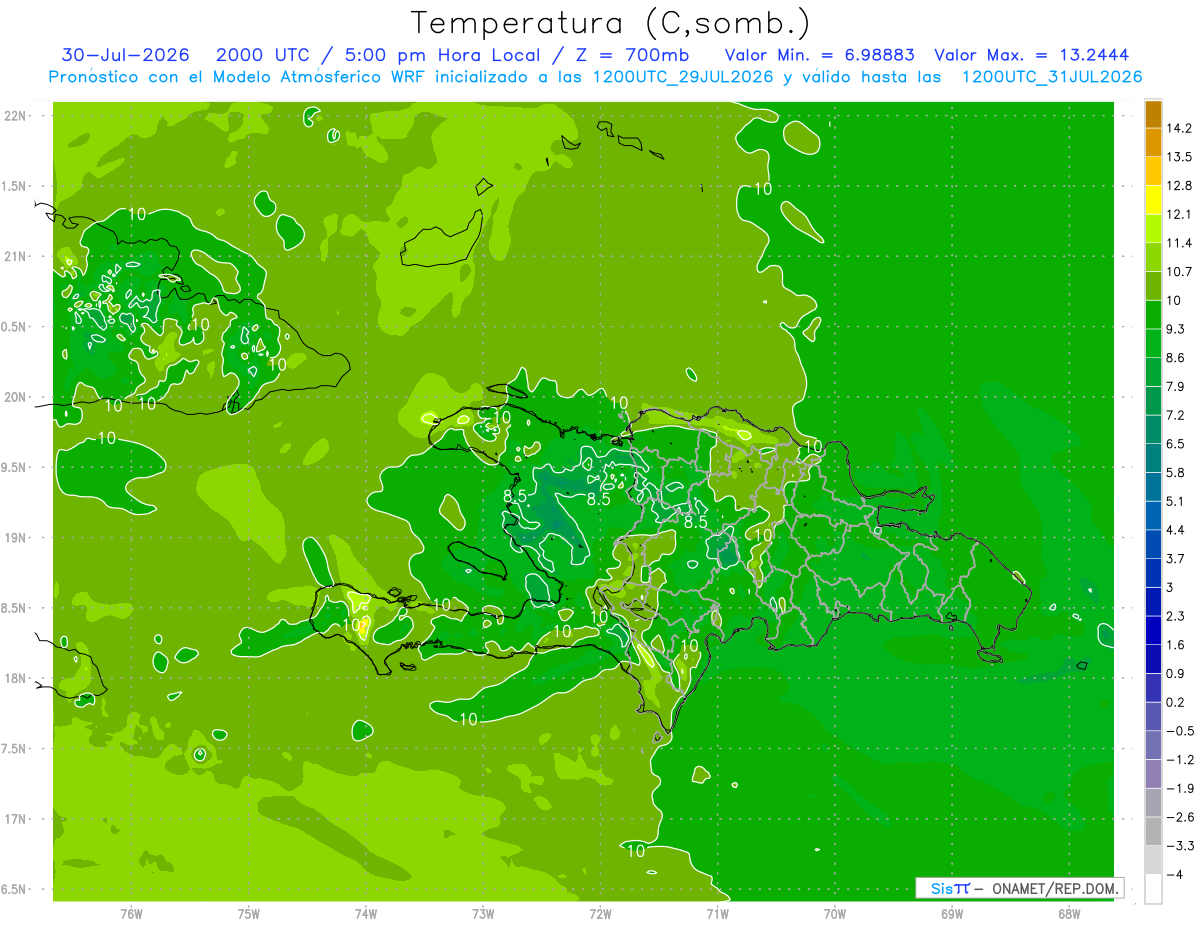Click the '0.9' value on the color scale
1200x927 pixels.
click(x=1176, y=672)
